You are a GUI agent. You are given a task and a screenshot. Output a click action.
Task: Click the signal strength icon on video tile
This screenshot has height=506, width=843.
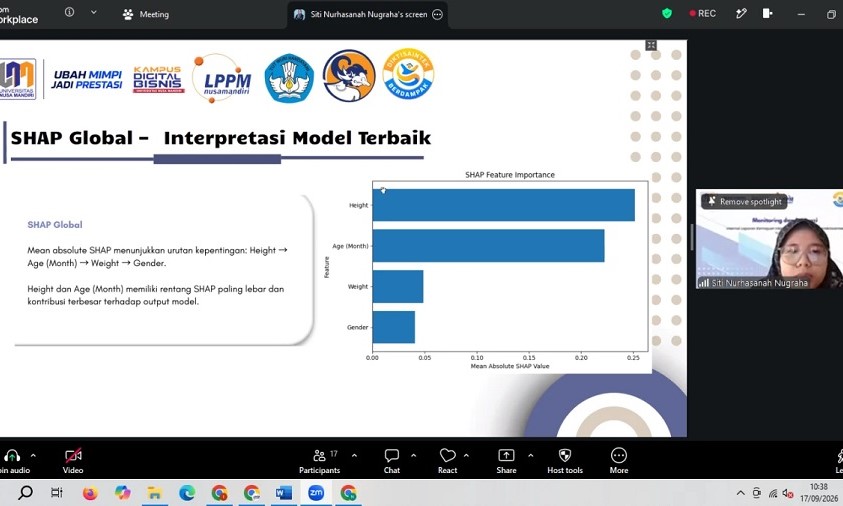pos(703,282)
